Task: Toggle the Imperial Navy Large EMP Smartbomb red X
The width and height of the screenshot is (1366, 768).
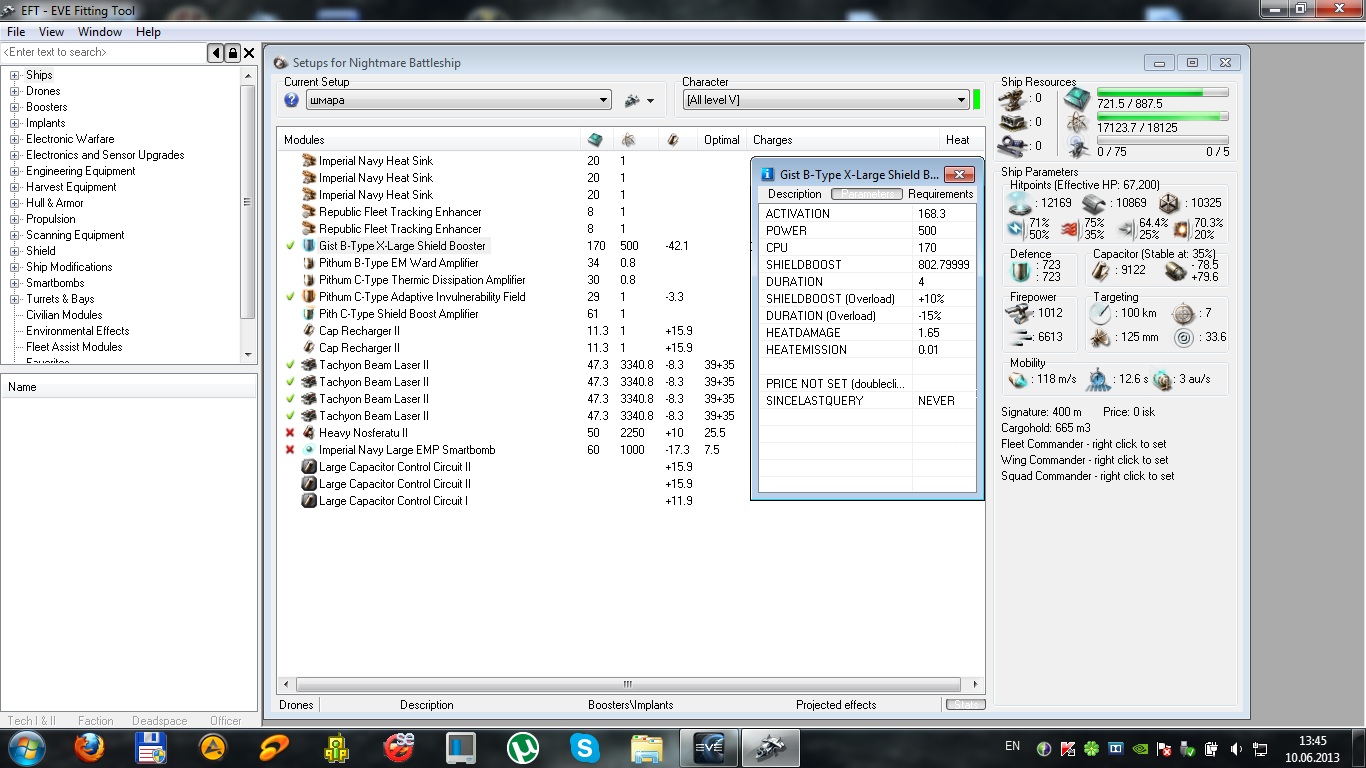Action: [x=290, y=450]
